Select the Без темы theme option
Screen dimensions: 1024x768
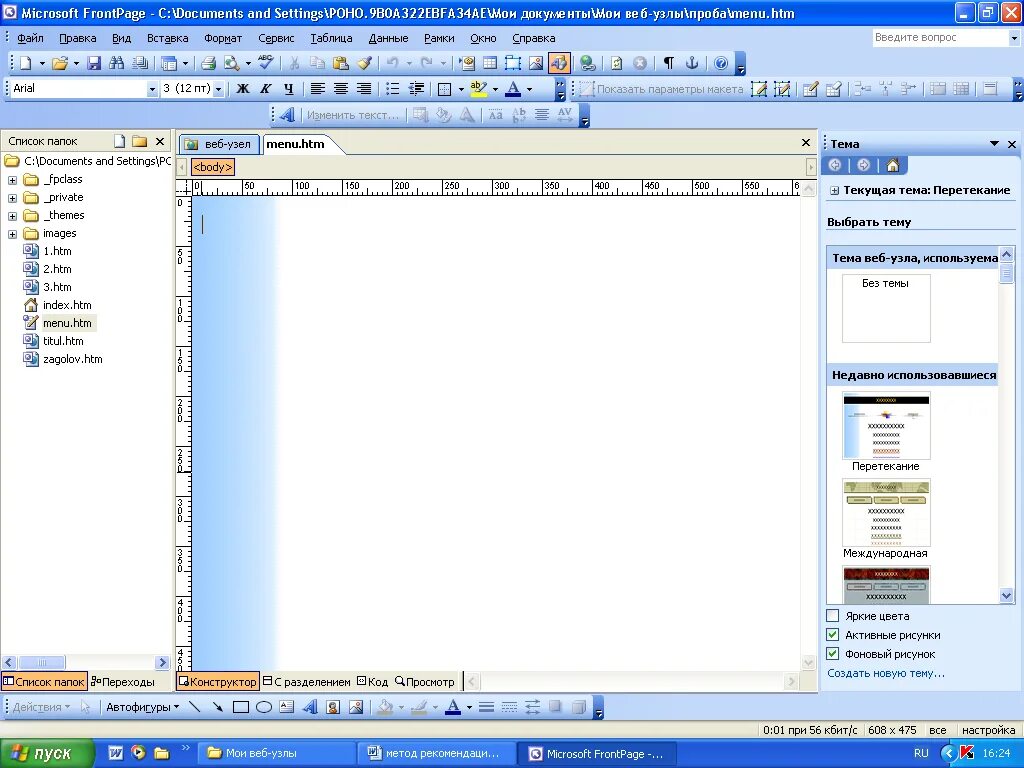click(x=886, y=308)
